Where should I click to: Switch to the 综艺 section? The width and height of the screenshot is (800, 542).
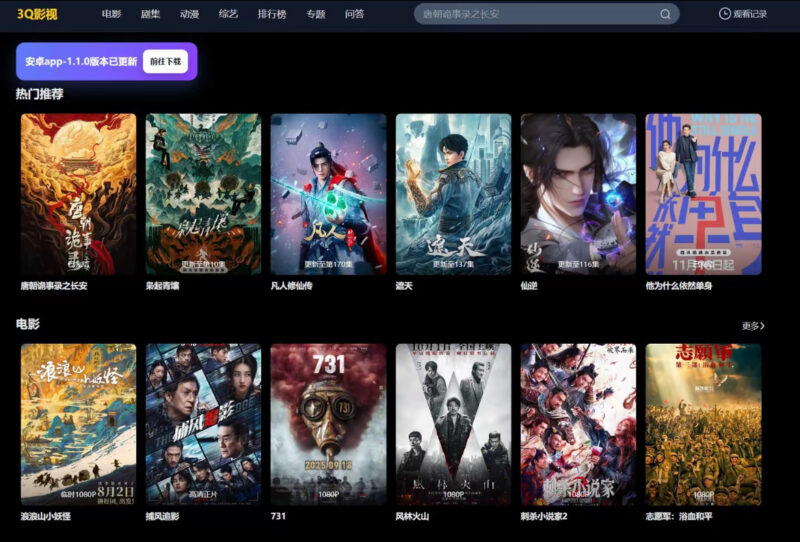coord(229,14)
